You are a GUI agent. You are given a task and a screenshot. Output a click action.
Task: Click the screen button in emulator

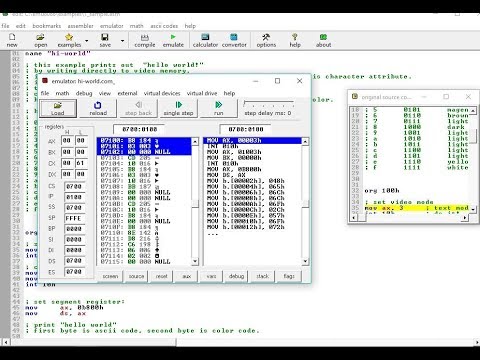[110, 276]
